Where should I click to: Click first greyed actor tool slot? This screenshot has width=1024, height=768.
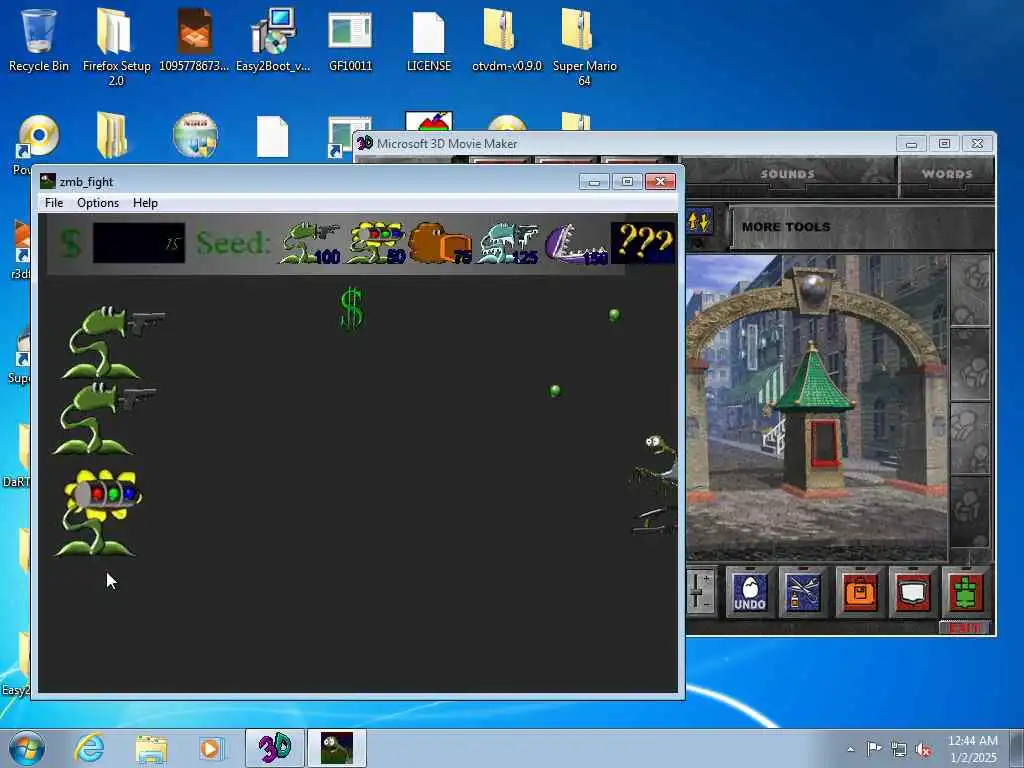point(970,290)
